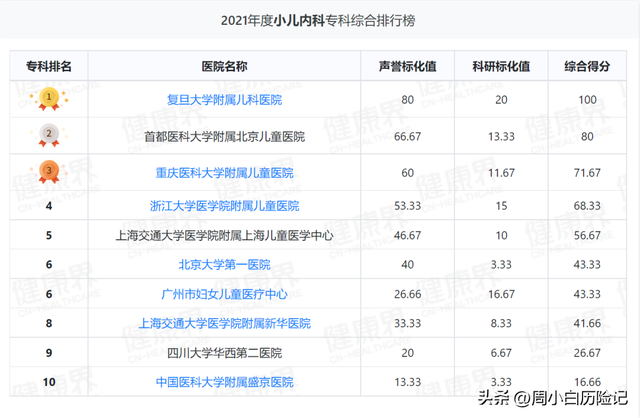The height and width of the screenshot is (418, 640).
Task: Click the 综合得分 column header
Action: click(587, 66)
